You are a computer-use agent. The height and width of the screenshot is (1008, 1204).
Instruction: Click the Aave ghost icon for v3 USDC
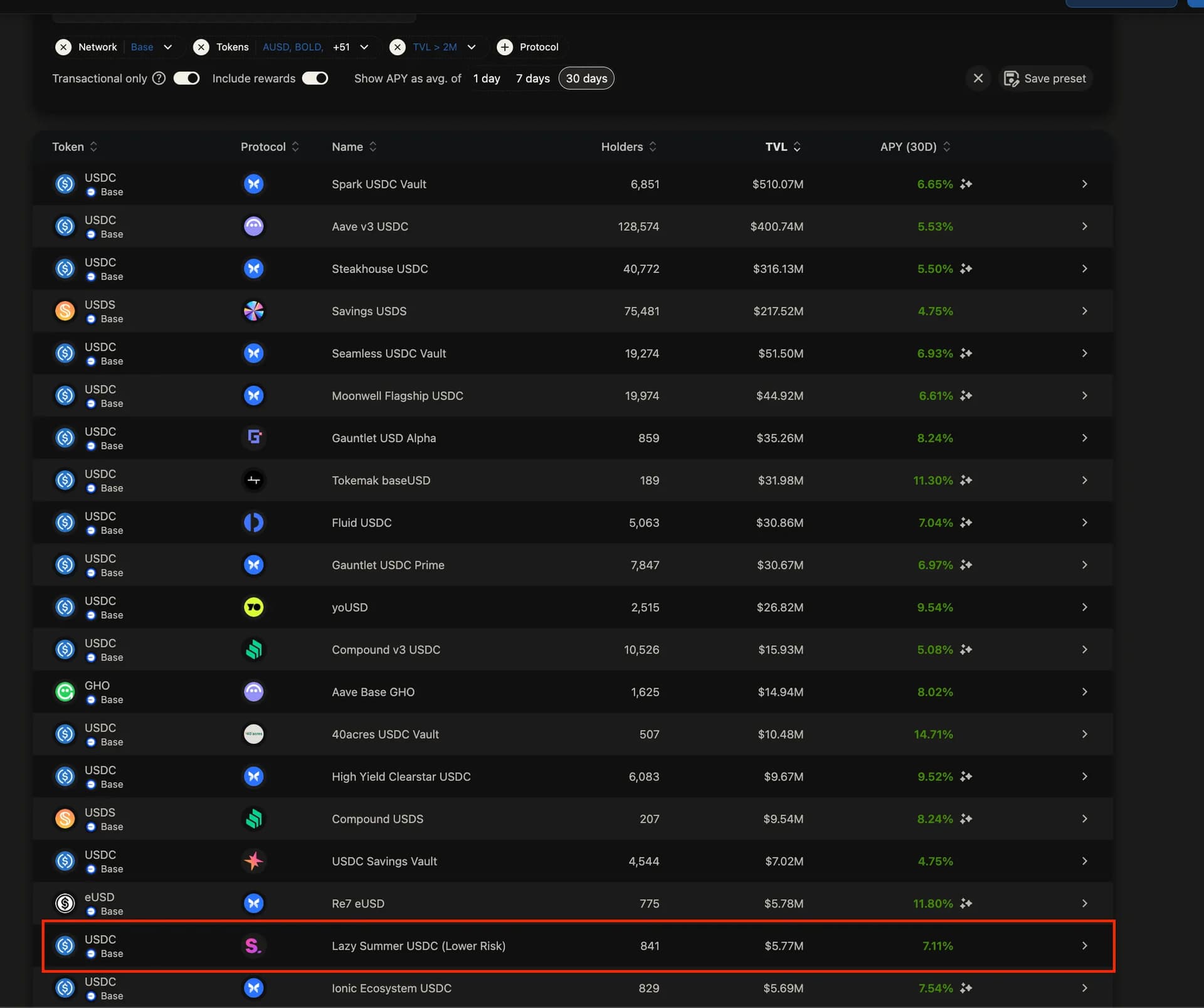[x=253, y=226]
